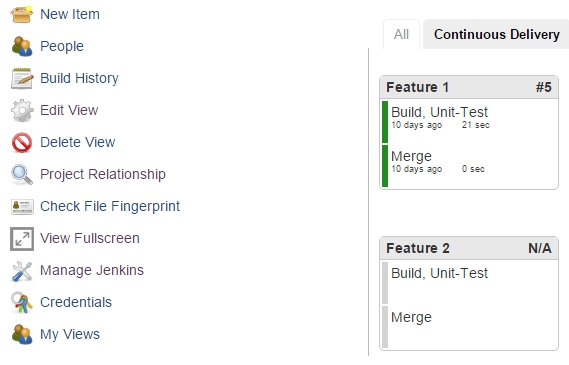
Task: Click the red Delete View icon
Action: [x=22, y=142]
